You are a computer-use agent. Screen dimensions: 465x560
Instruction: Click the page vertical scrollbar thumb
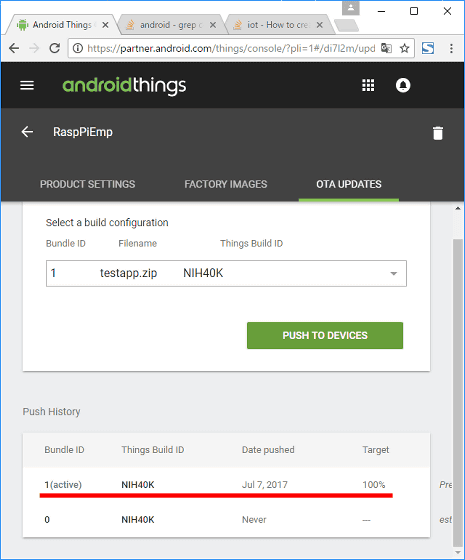click(x=458, y=393)
